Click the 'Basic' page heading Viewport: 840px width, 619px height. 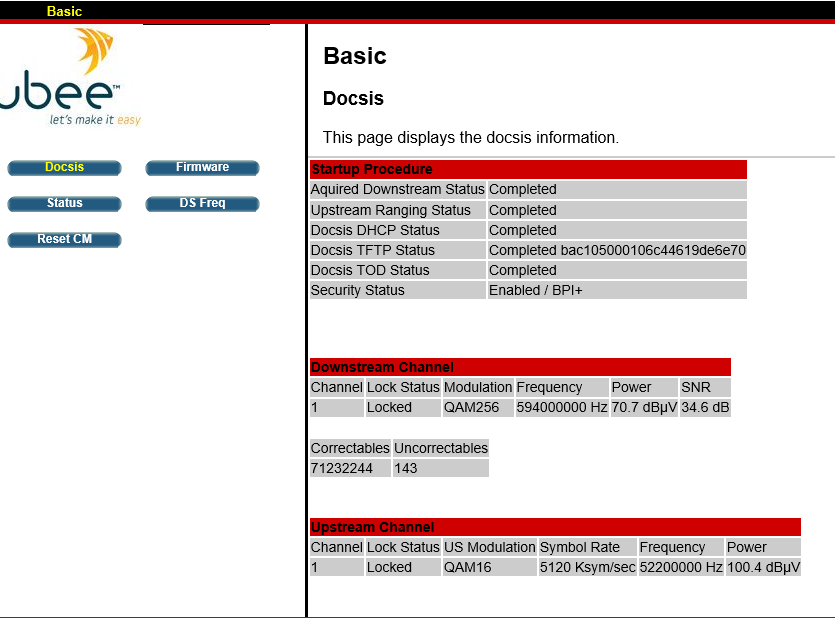point(355,56)
